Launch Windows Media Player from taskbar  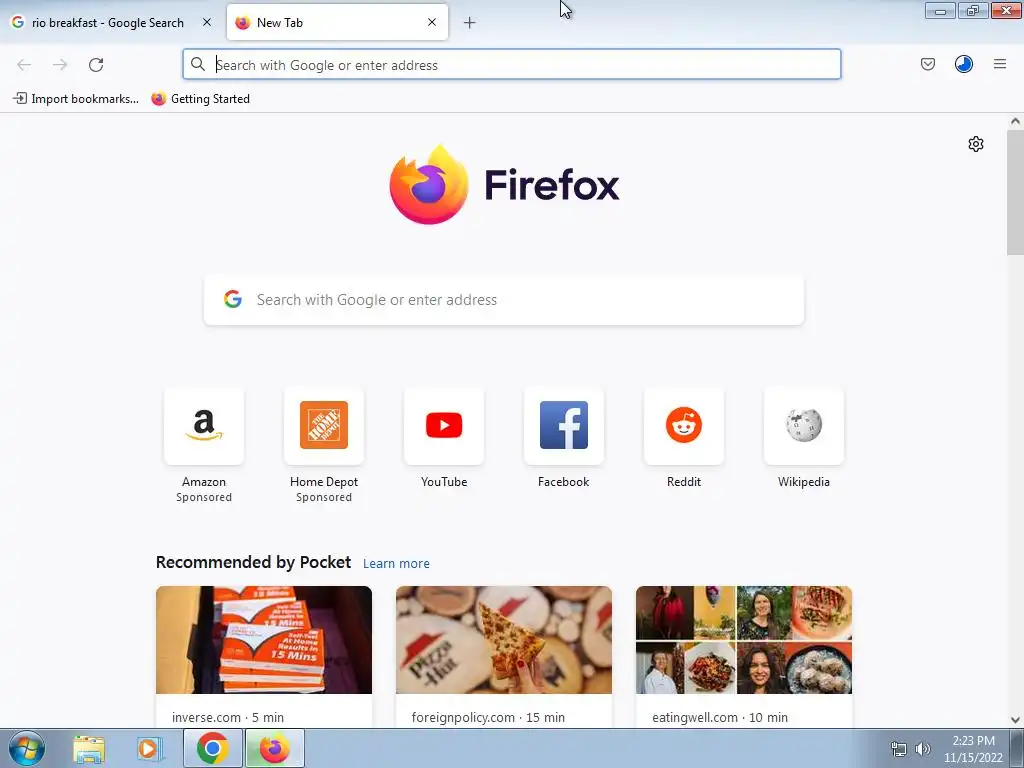(x=150, y=749)
